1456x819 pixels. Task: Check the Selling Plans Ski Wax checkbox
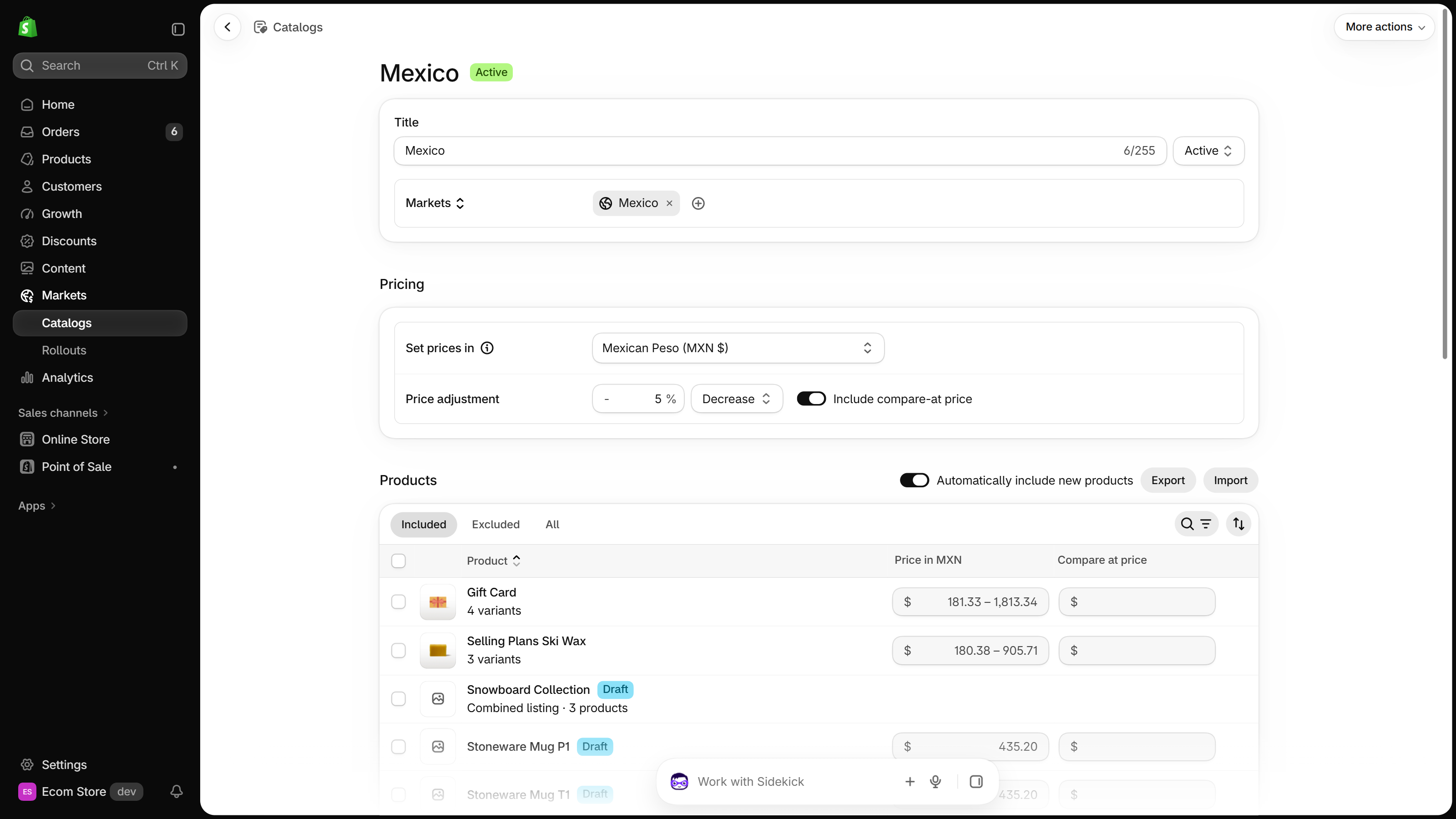tap(399, 651)
